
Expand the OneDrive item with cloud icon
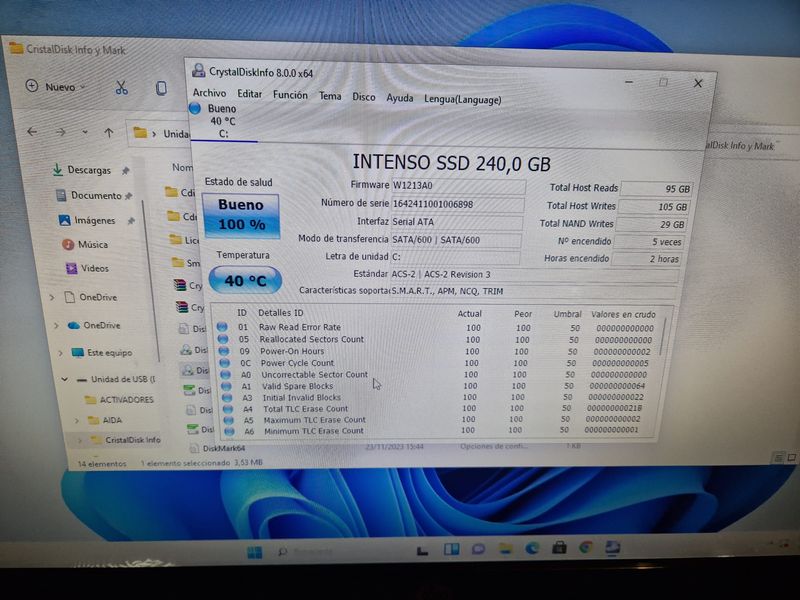tap(56, 325)
